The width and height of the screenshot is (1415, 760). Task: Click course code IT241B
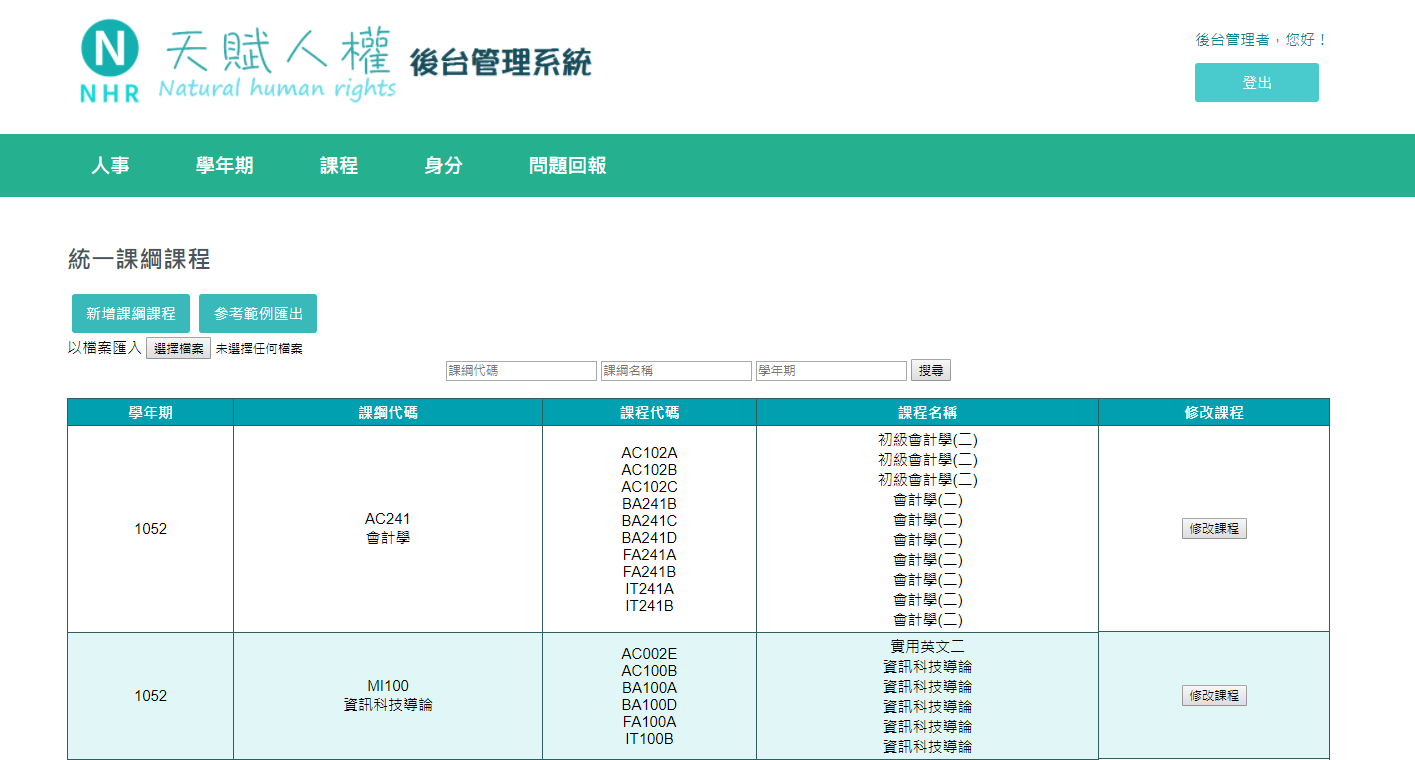[x=650, y=606]
